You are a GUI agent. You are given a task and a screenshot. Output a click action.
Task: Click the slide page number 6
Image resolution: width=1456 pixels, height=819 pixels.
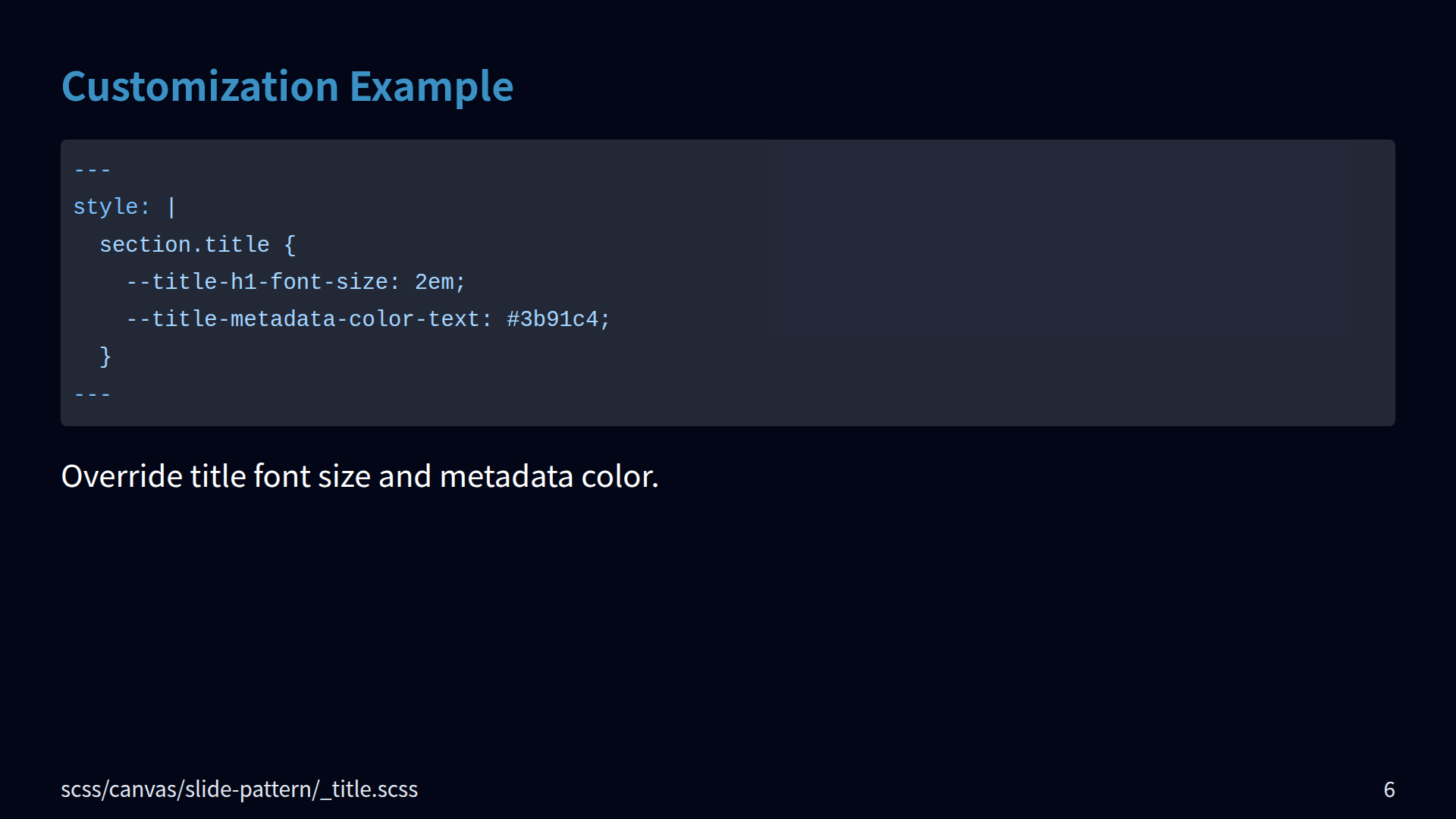coord(1389,789)
